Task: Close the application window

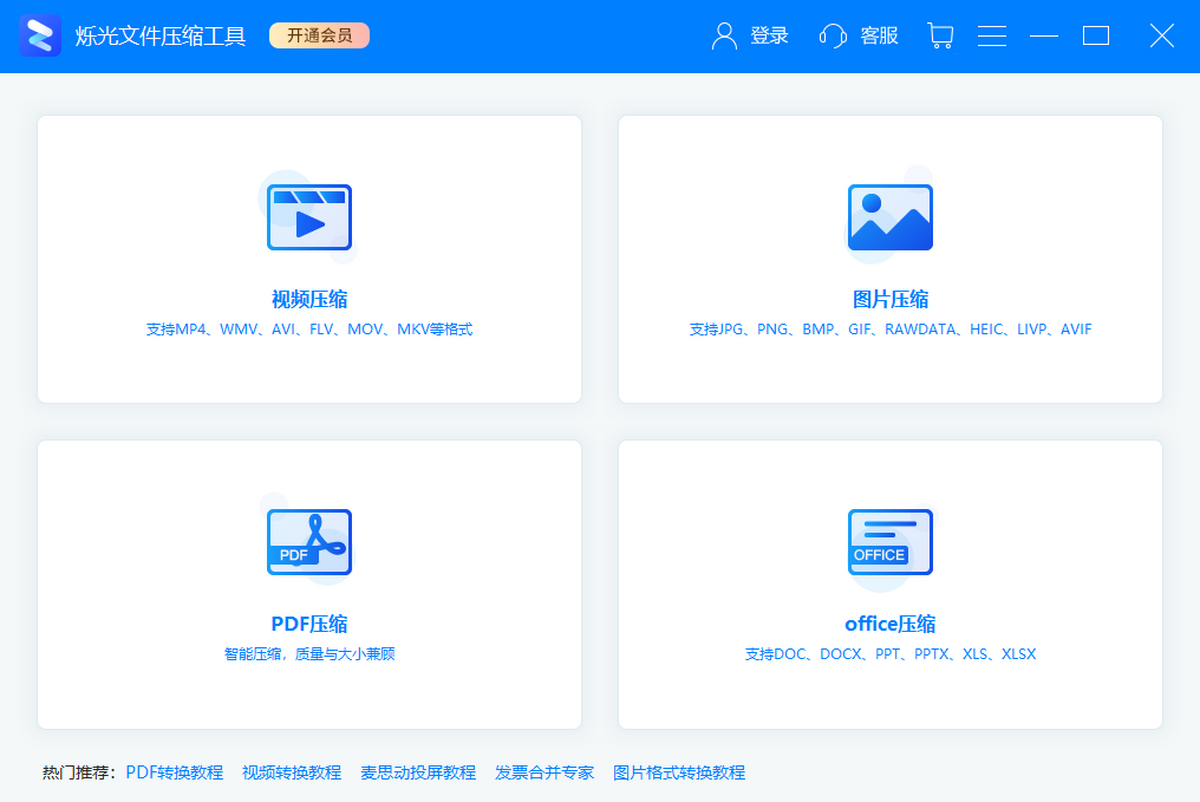Action: coord(1162,36)
